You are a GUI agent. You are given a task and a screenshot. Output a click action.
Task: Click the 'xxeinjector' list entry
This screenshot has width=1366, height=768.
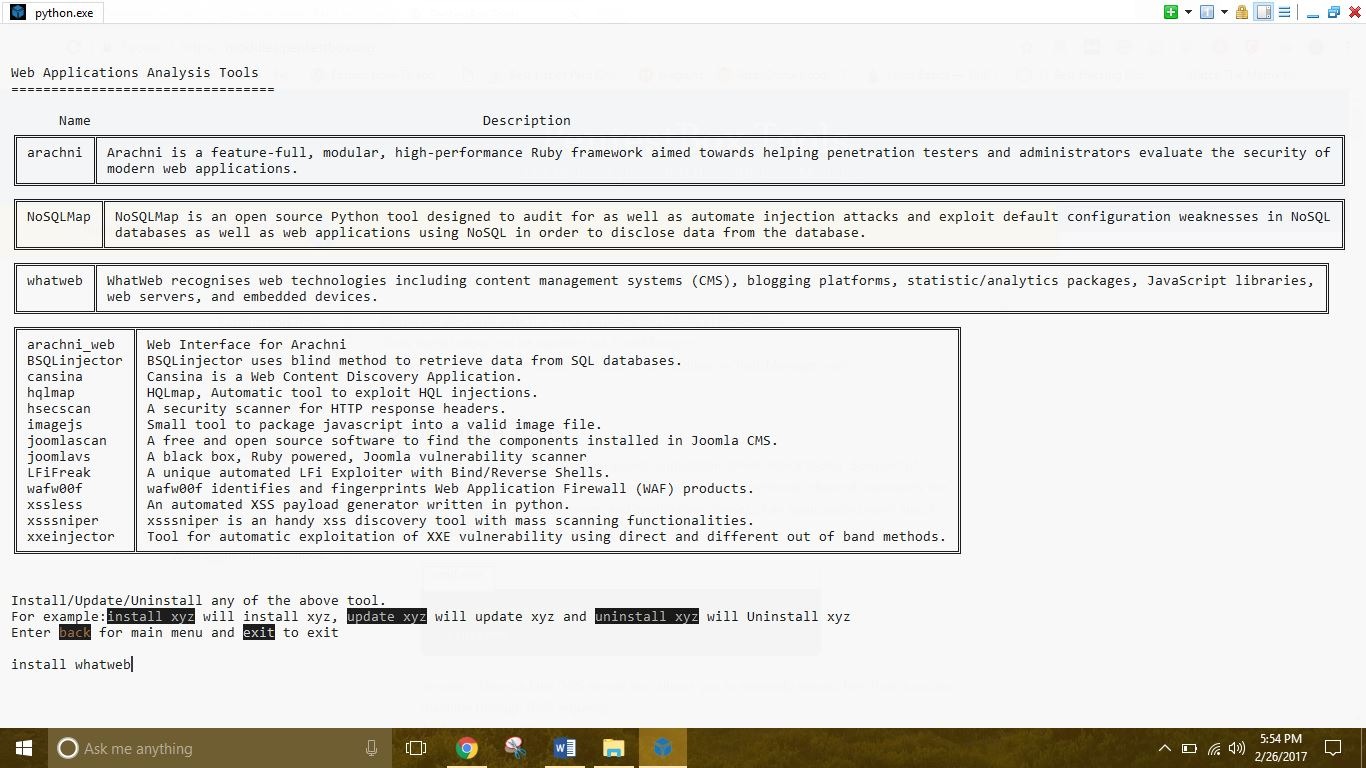click(x=71, y=536)
